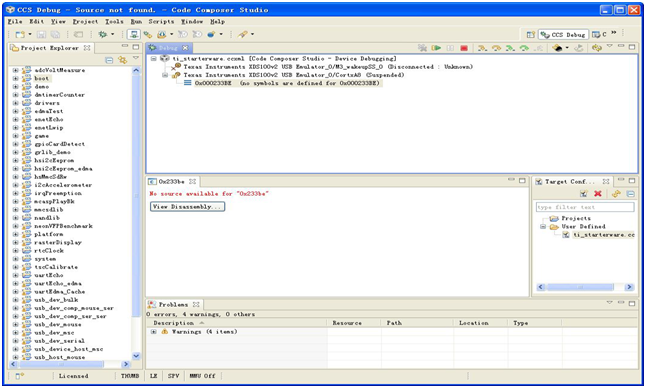Viewport: 646px width, 388px height.
Task: Open the File menu
Action: click(15, 21)
